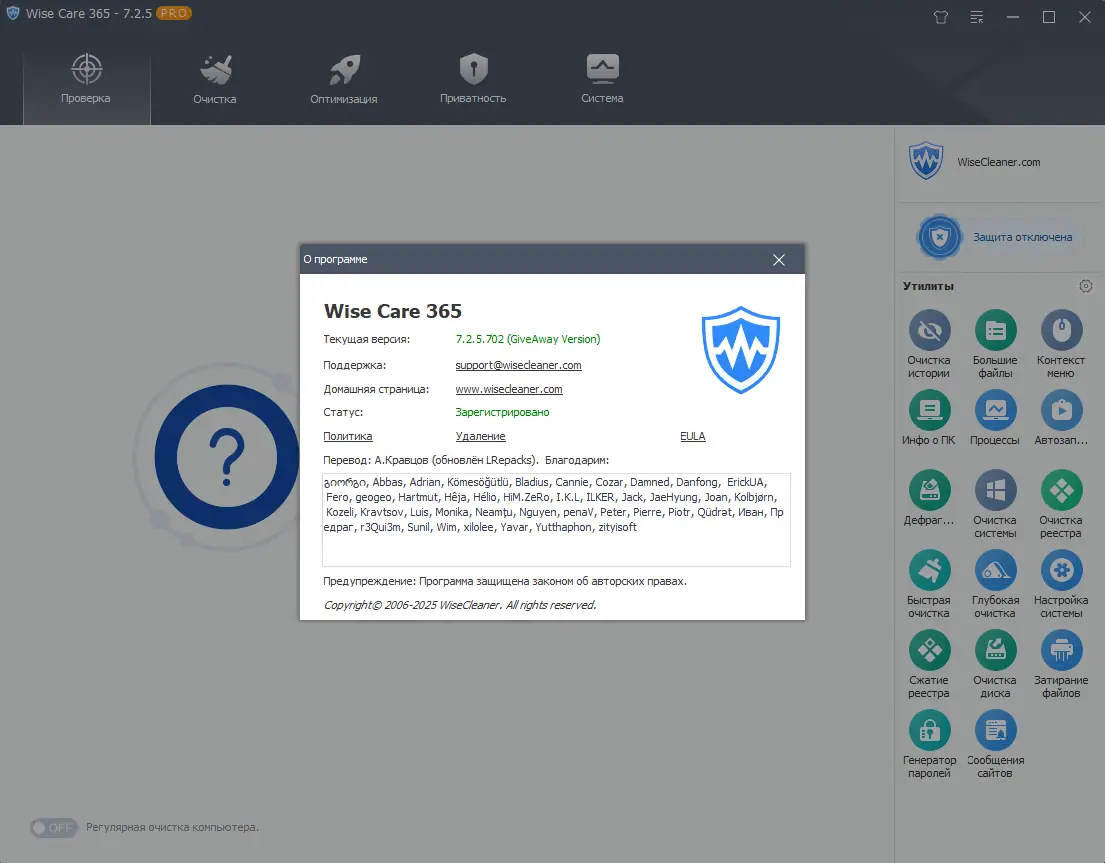Launch Очистка реестра utility
This screenshot has height=863, width=1105.
1061,504
